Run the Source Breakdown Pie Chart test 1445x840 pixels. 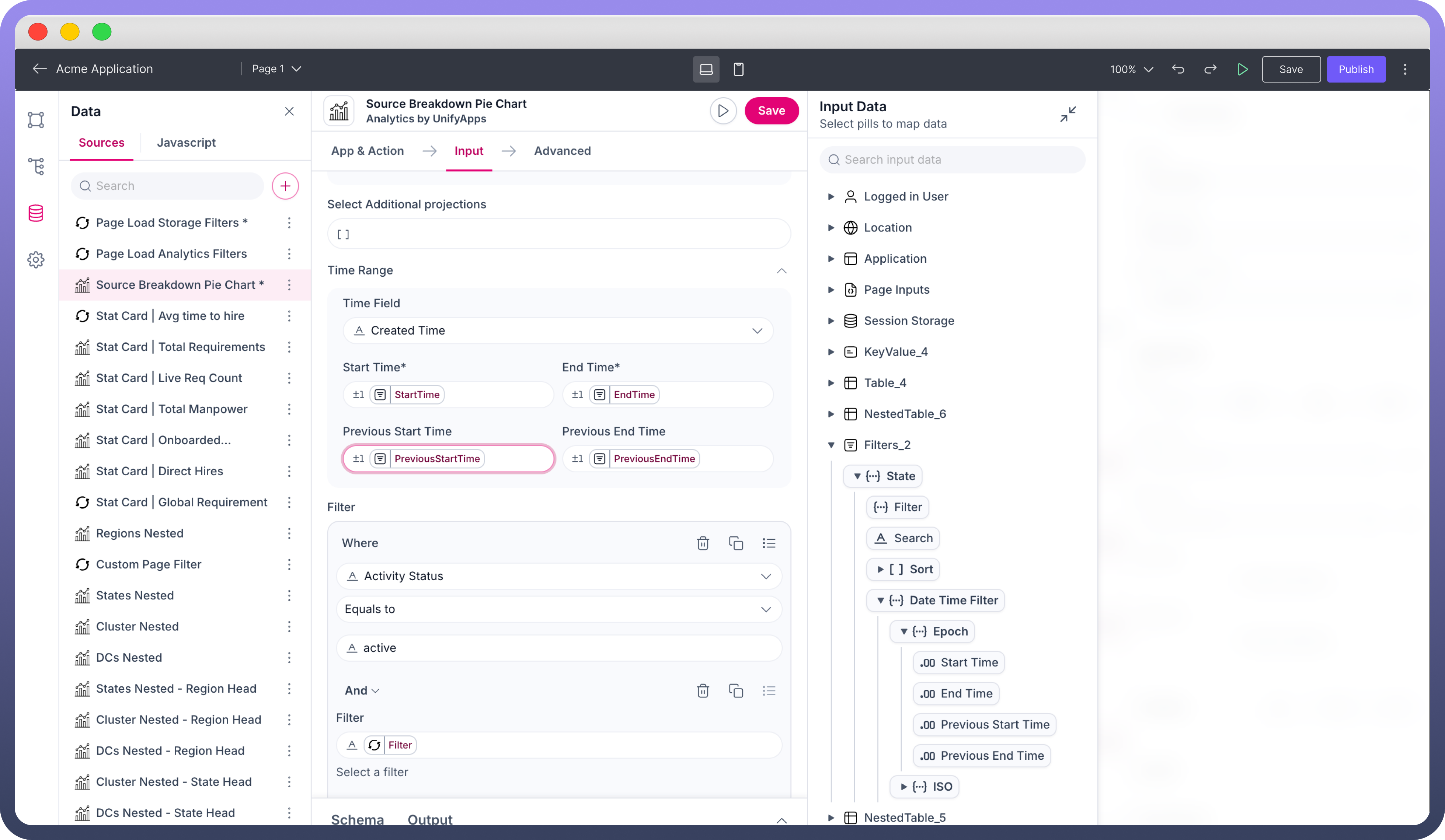[x=722, y=111]
